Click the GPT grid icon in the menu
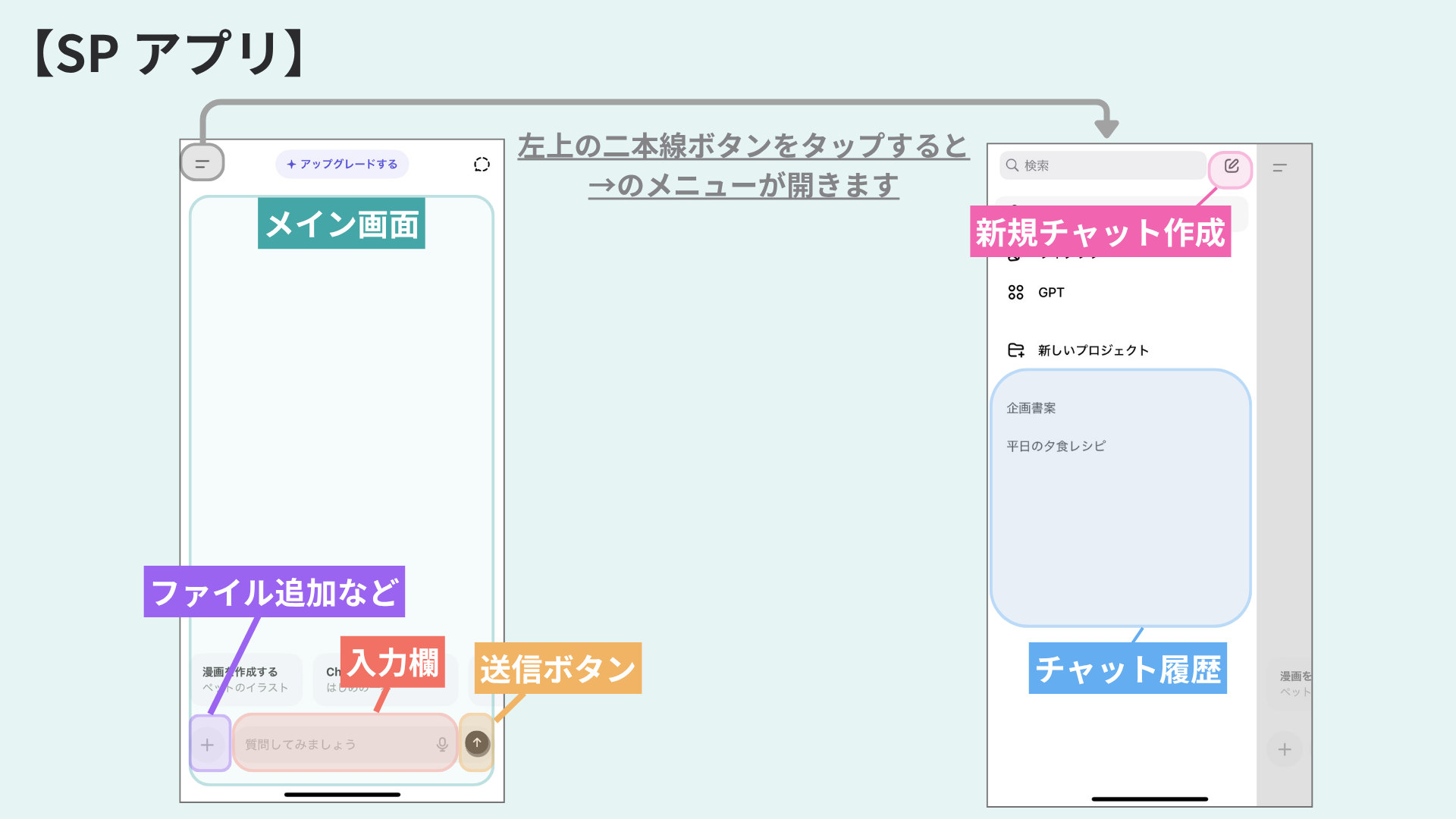 coord(1015,293)
